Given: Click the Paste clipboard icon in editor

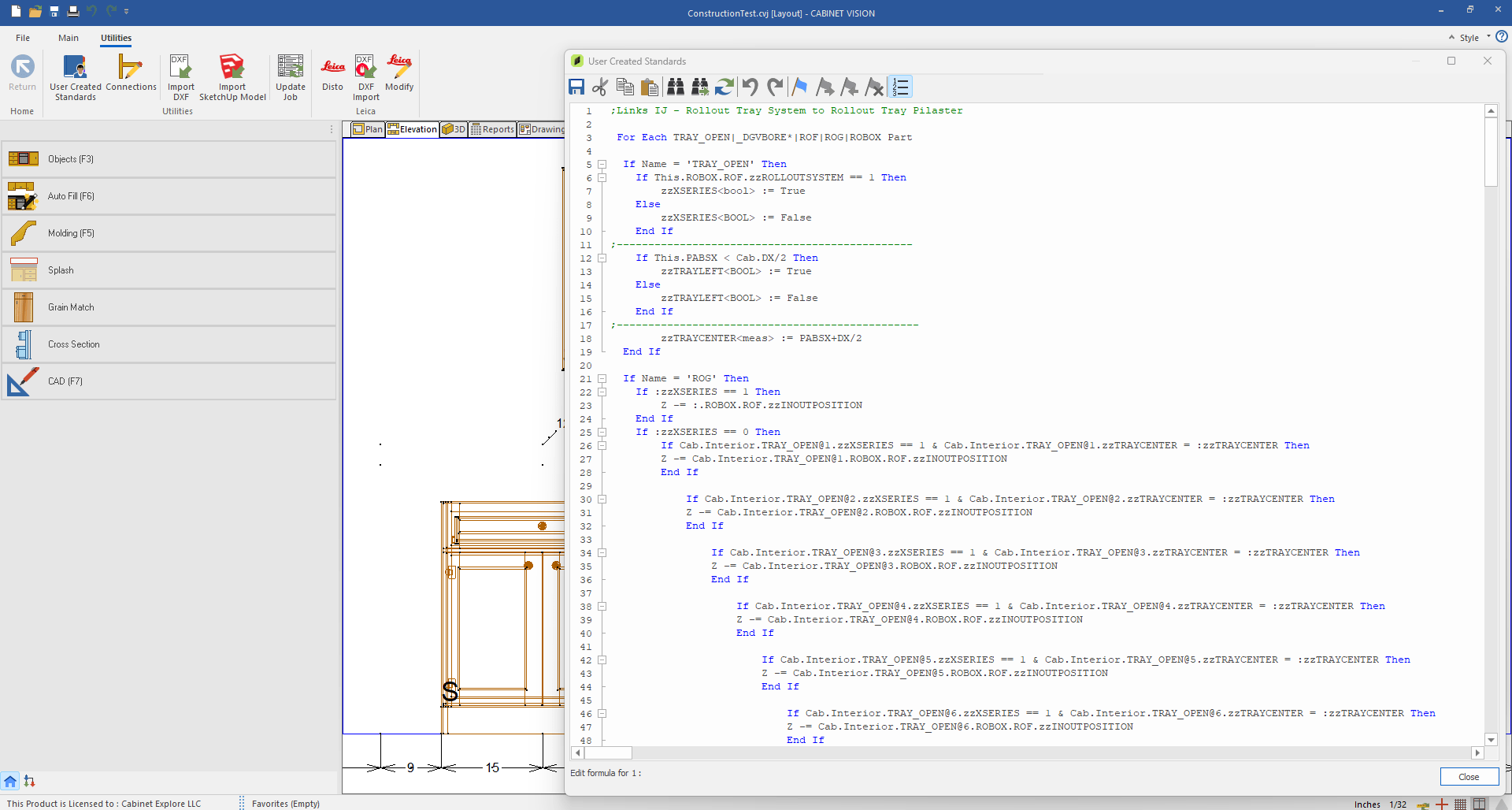Looking at the screenshot, I should click(650, 87).
